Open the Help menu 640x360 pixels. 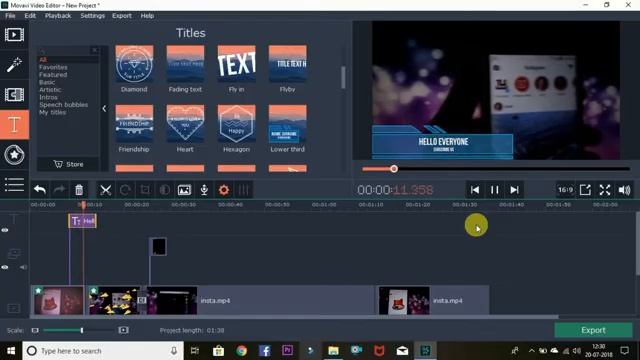[147, 16]
